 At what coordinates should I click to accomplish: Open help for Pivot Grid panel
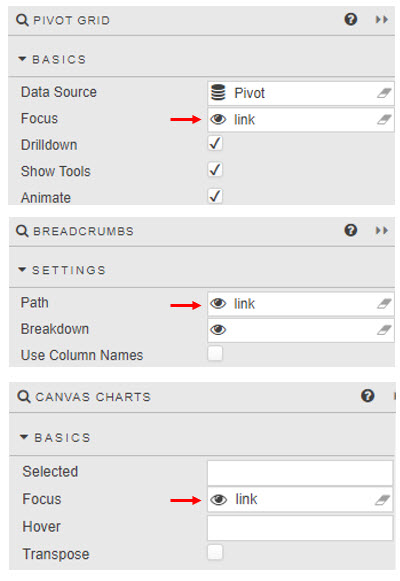(x=351, y=19)
